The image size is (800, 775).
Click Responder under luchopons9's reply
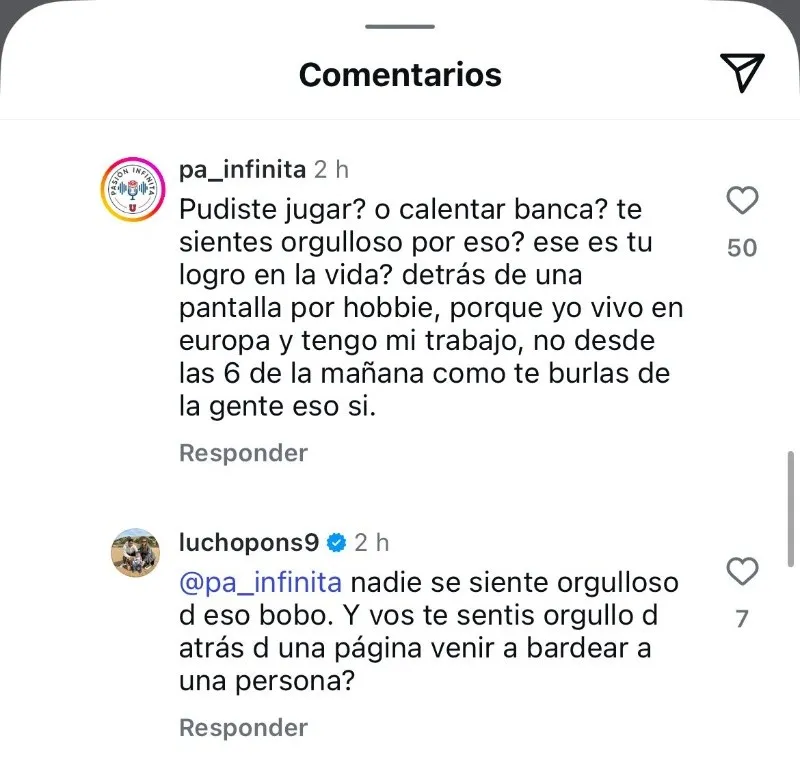(x=242, y=727)
